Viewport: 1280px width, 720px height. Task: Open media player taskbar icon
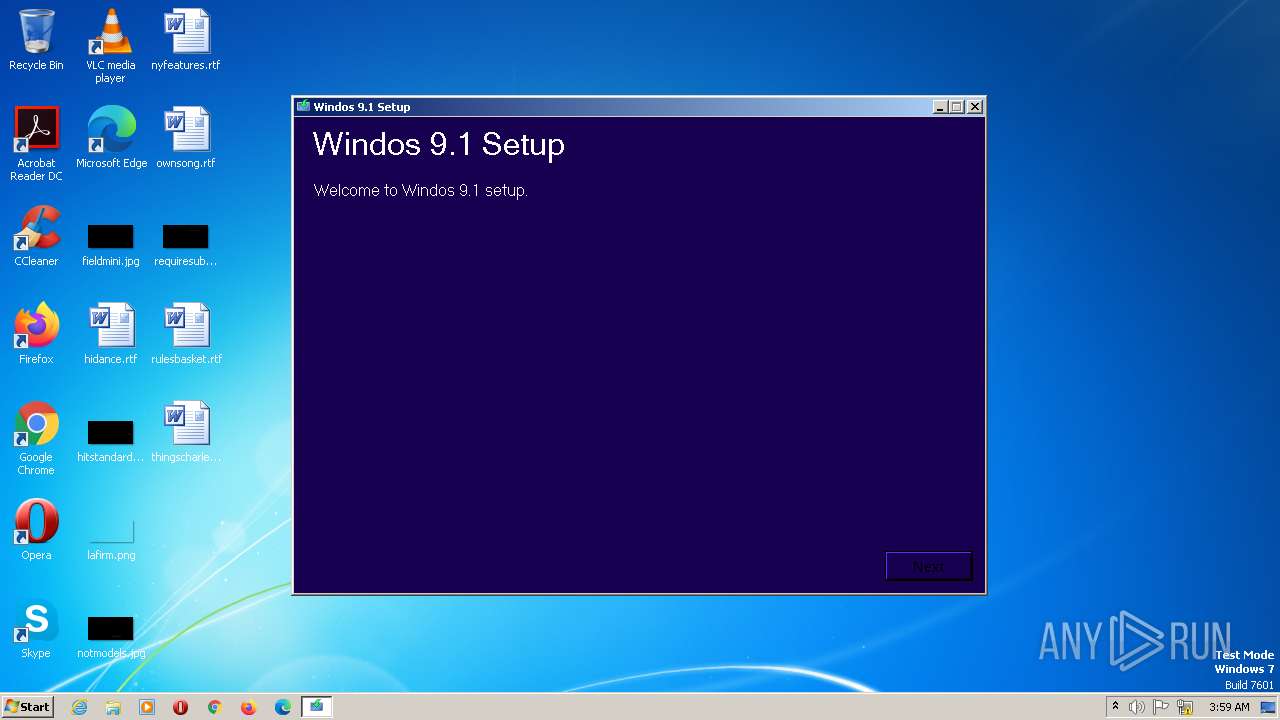click(147, 707)
